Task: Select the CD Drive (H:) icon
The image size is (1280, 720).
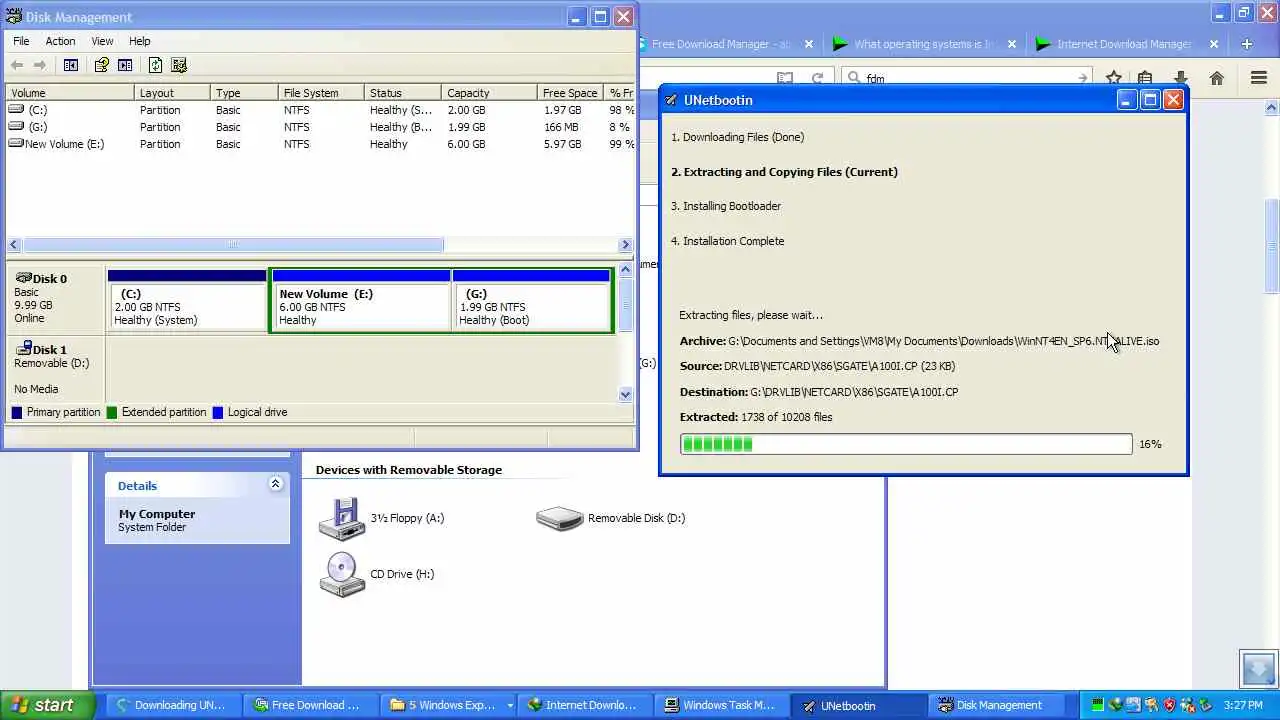Action: pyautogui.click(x=342, y=575)
